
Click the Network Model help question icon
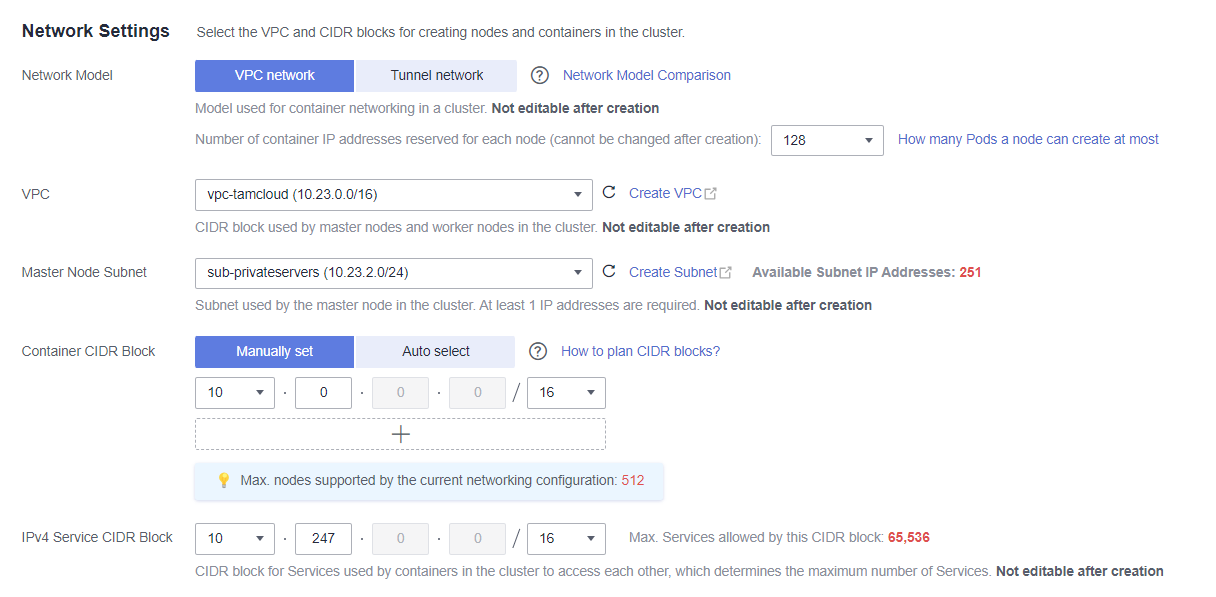pos(540,76)
